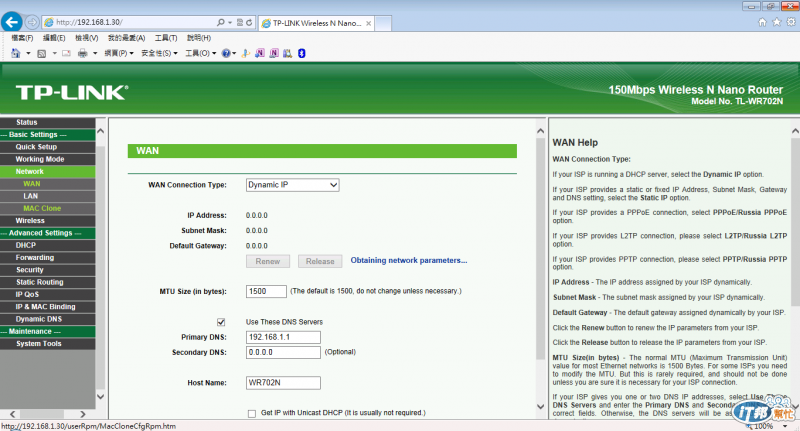Open the 檢視(V) menu
Image resolution: width=800 pixels, height=431 pixels.
(86, 38)
